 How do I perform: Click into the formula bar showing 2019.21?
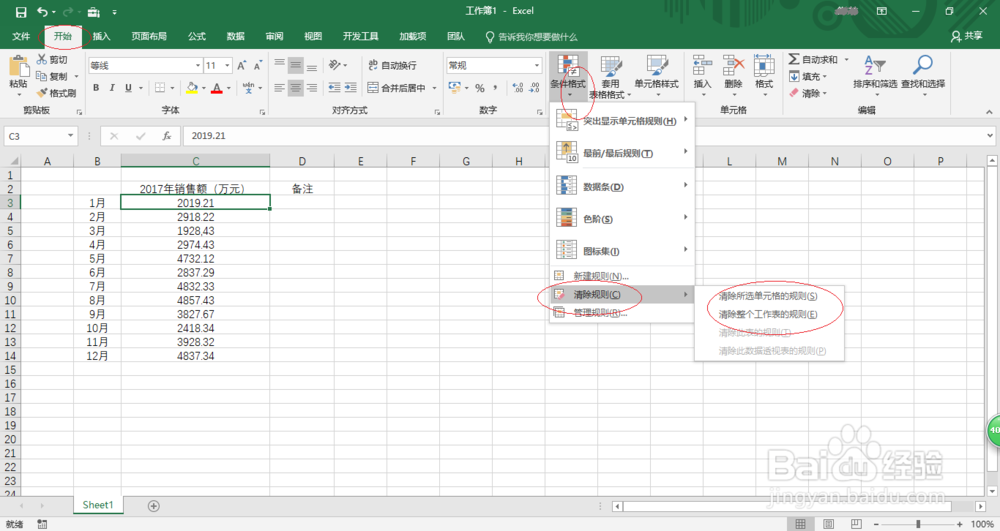584,136
